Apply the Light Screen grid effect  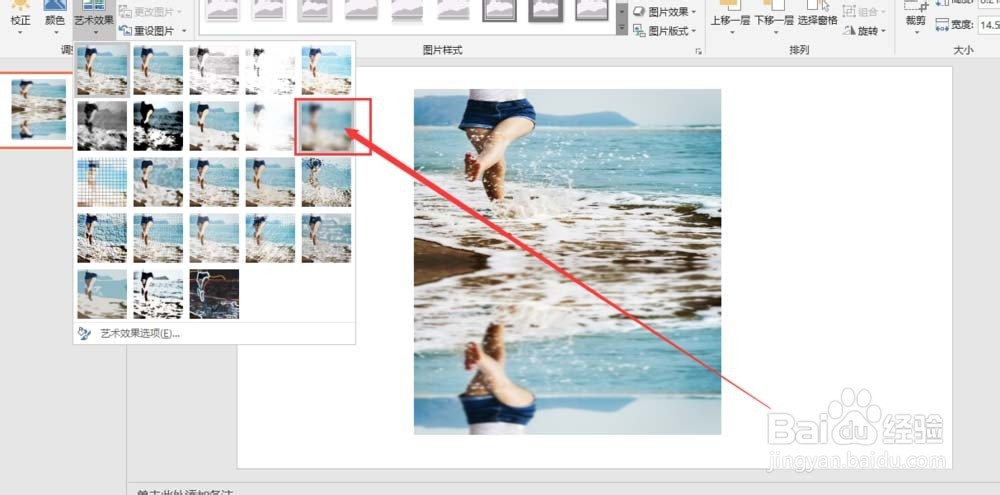[x=102, y=182]
